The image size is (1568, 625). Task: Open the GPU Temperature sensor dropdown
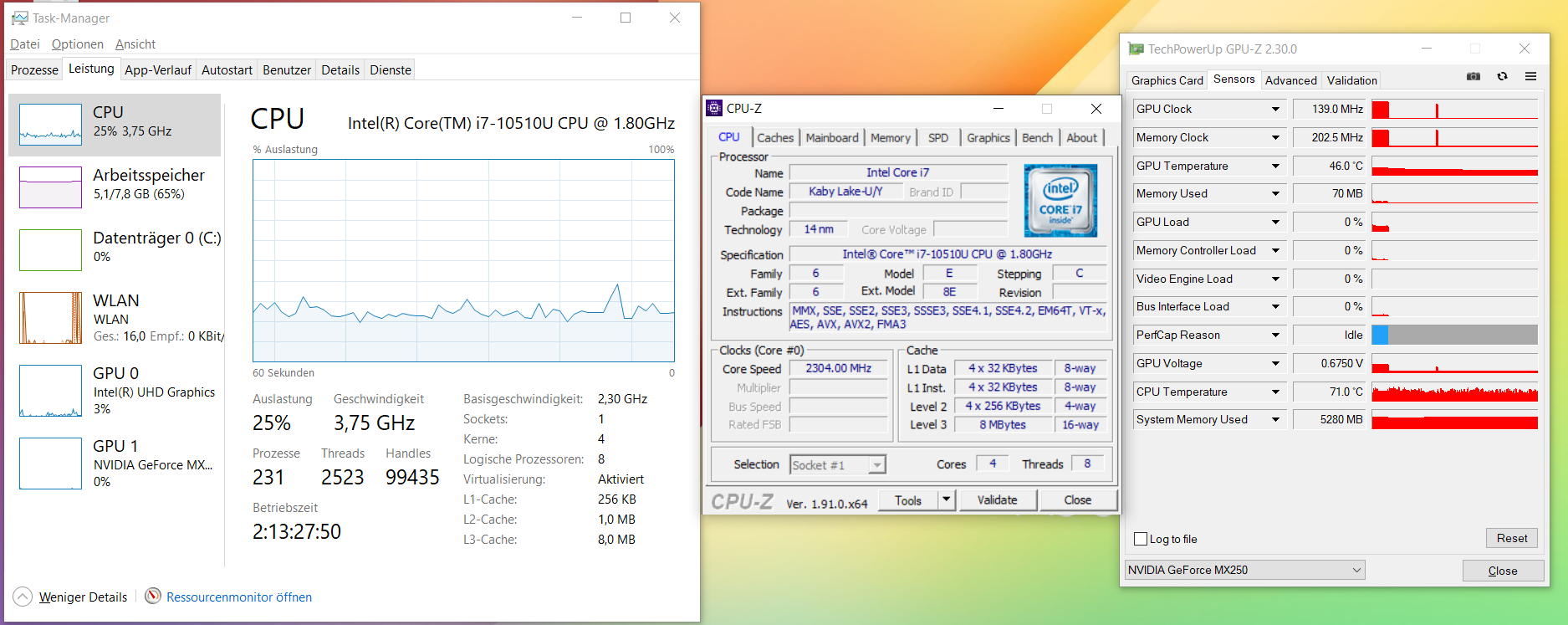pyautogui.click(x=1275, y=166)
